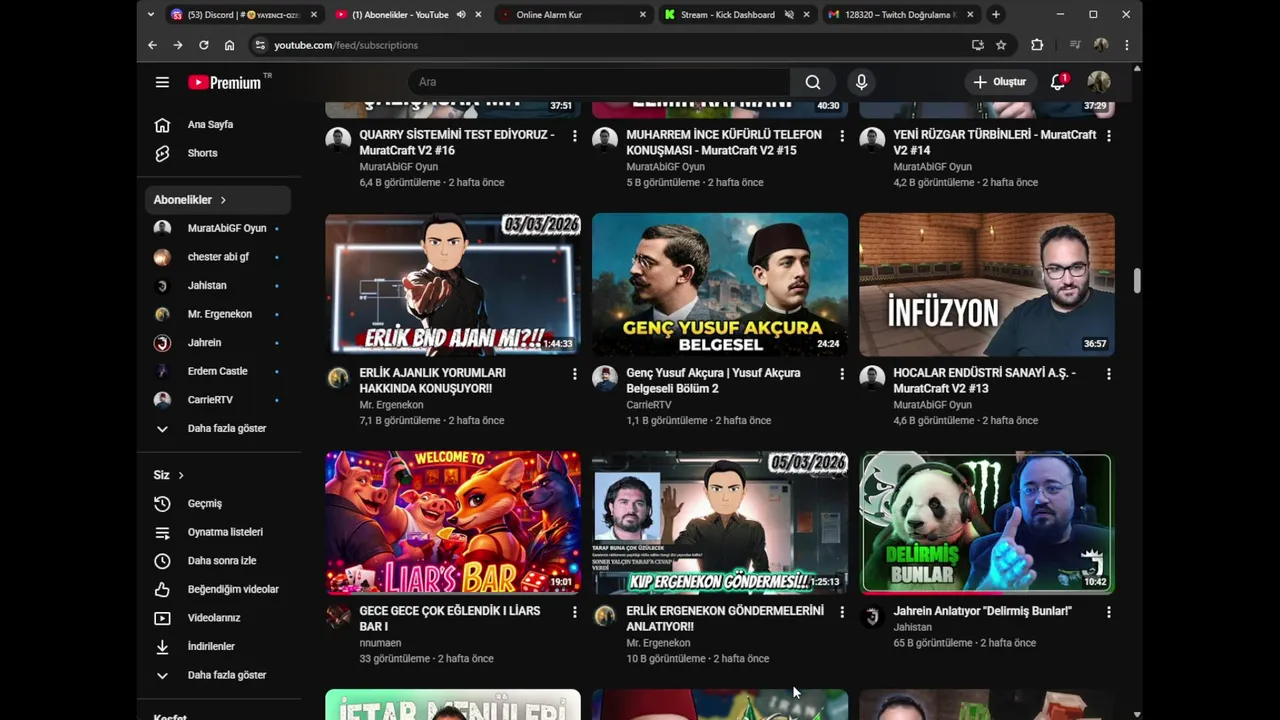Expand Siz section Daha fazla göster
Viewport: 1280px width, 720px height.
tap(219, 675)
